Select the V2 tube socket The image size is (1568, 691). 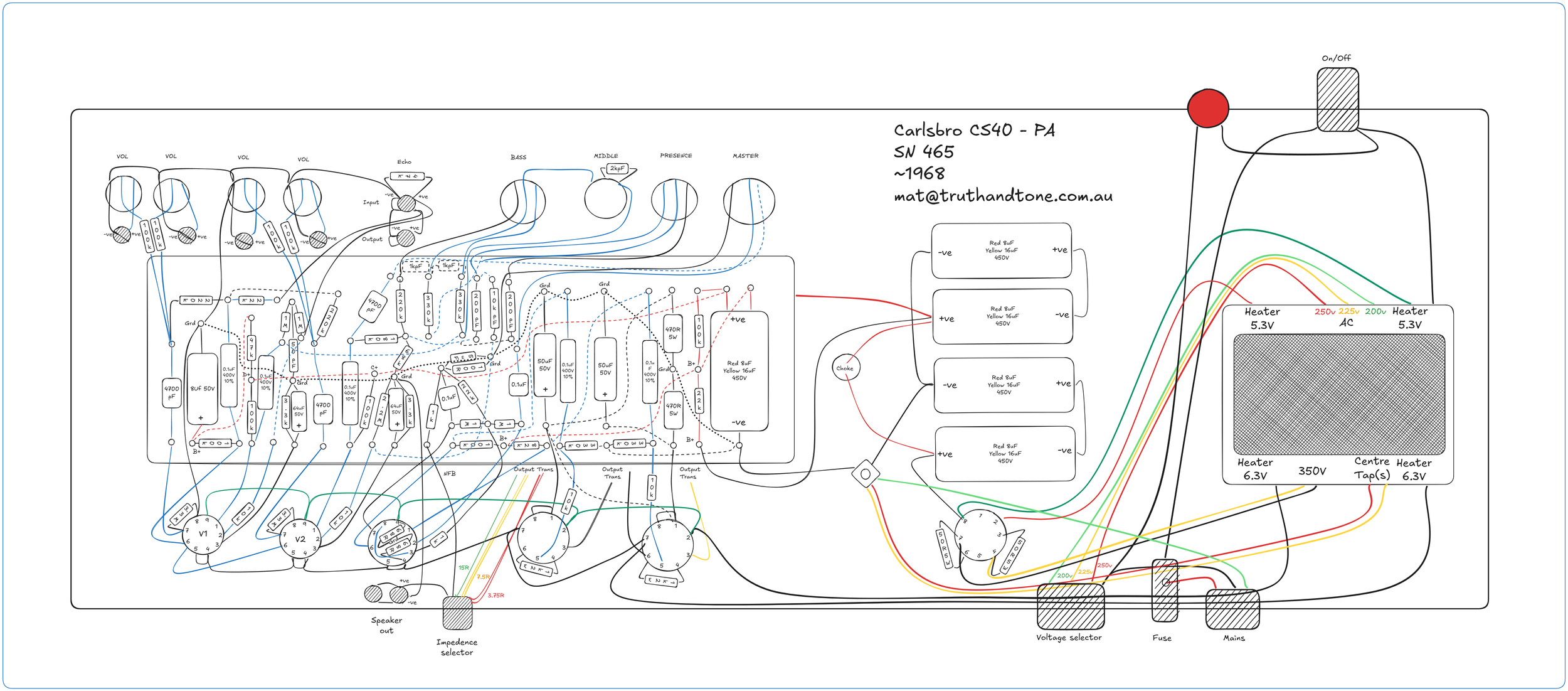(x=300, y=539)
